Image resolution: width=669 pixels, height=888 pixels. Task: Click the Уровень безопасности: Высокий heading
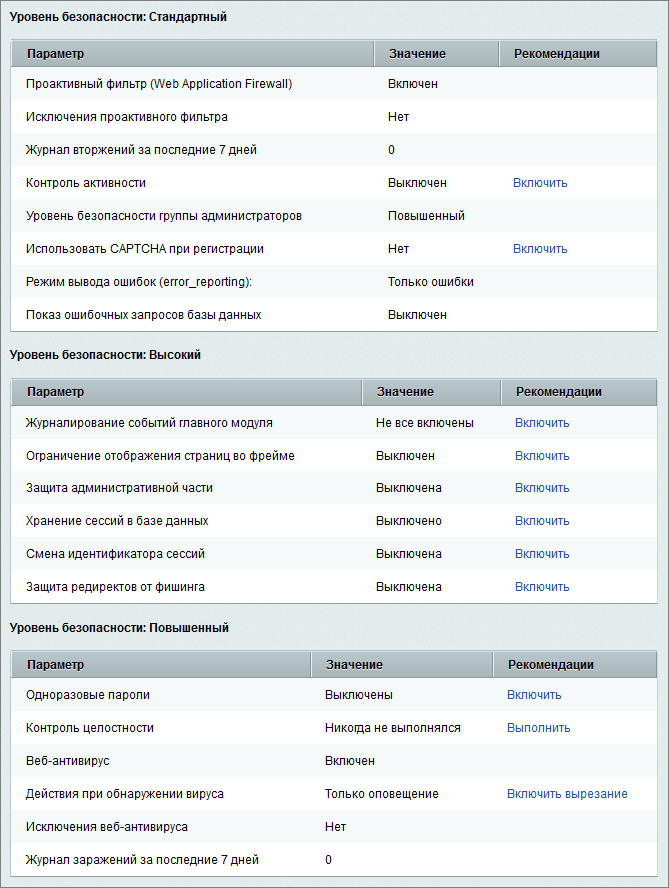pyautogui.click(x=105, y=355)
